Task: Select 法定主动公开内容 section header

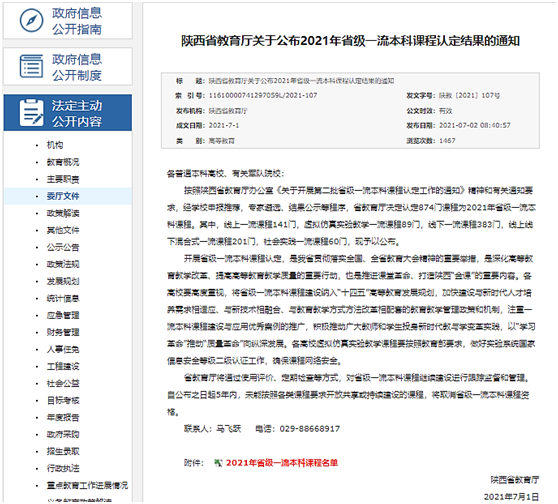Action: tap(68, 113)
